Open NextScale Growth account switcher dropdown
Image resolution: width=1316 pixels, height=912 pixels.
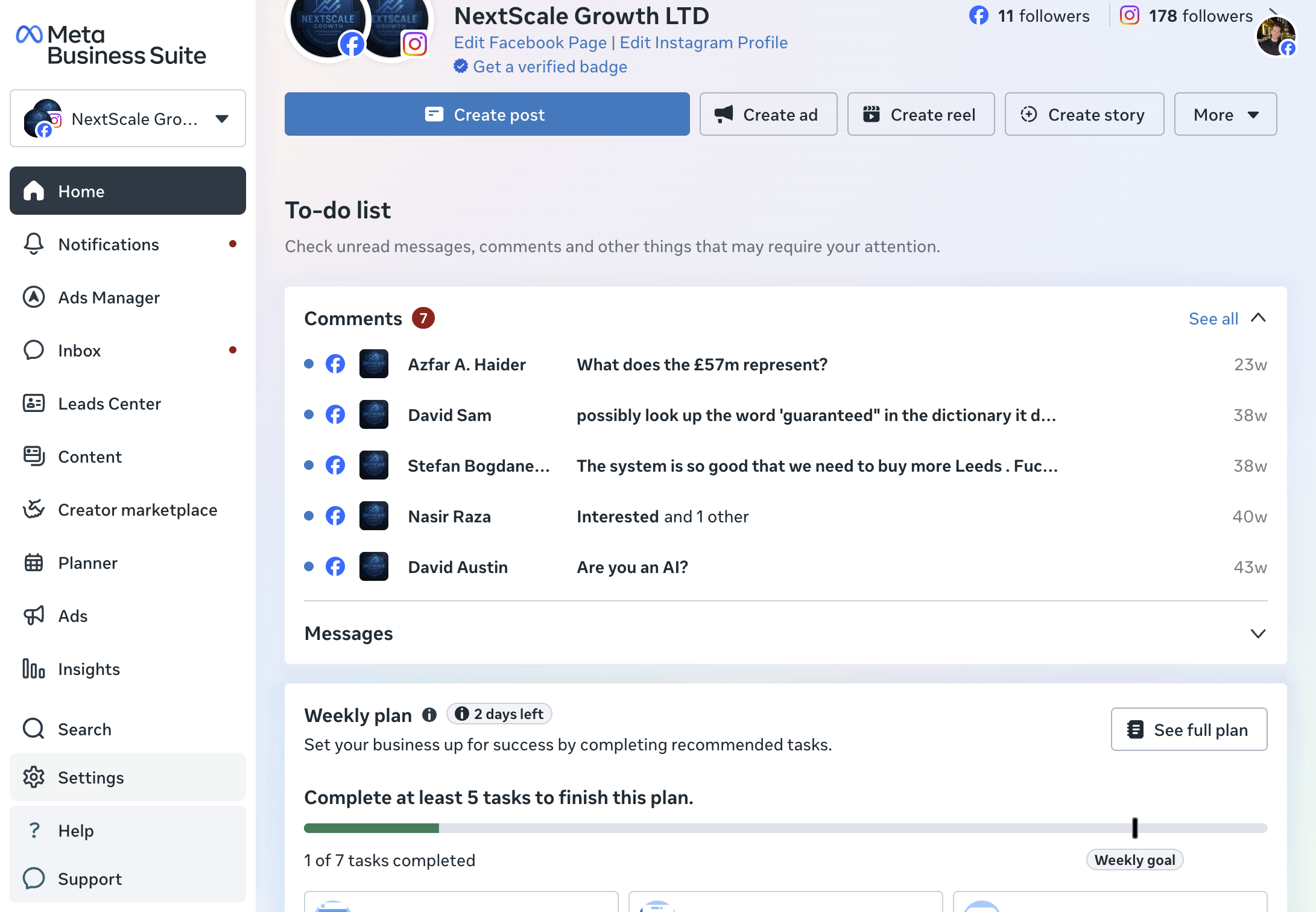128,119
